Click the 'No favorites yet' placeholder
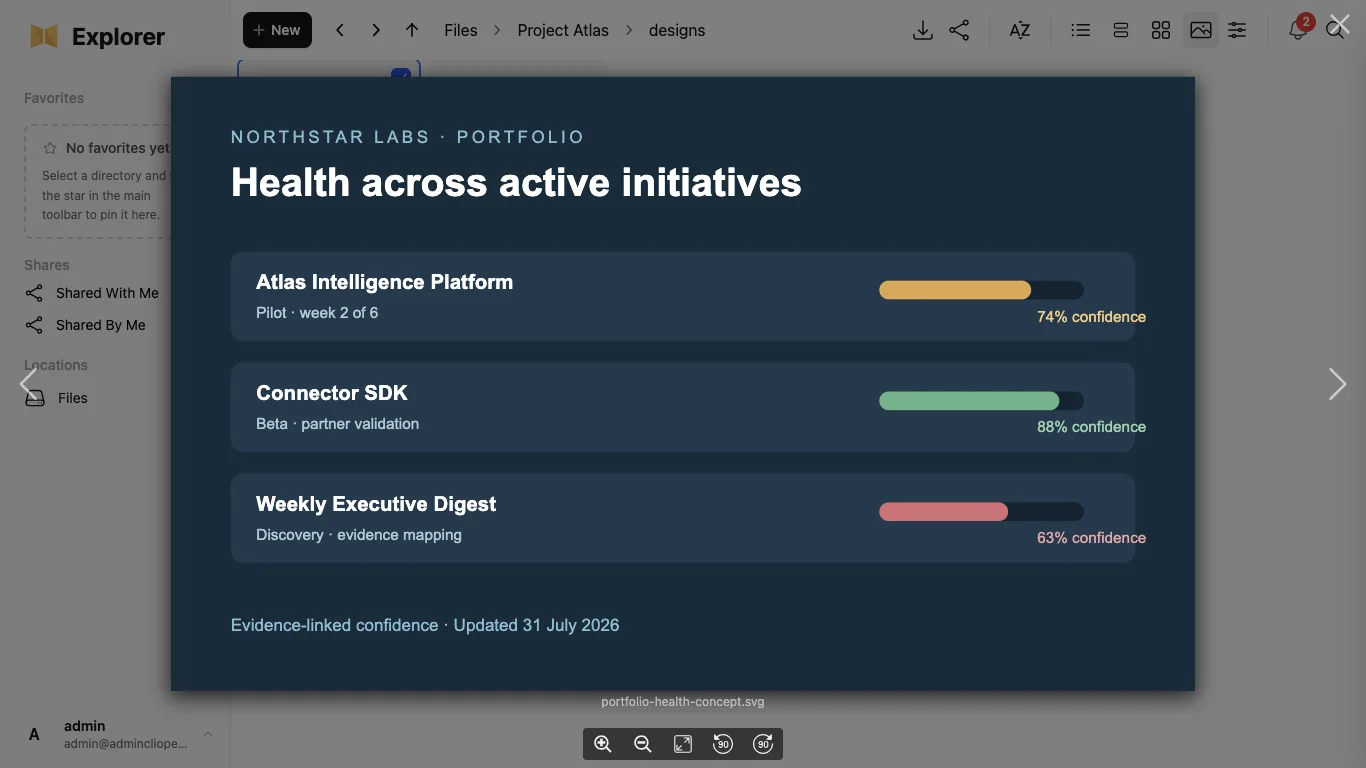This screenshot has width=1366, height=768. click(x=118, y=148)
